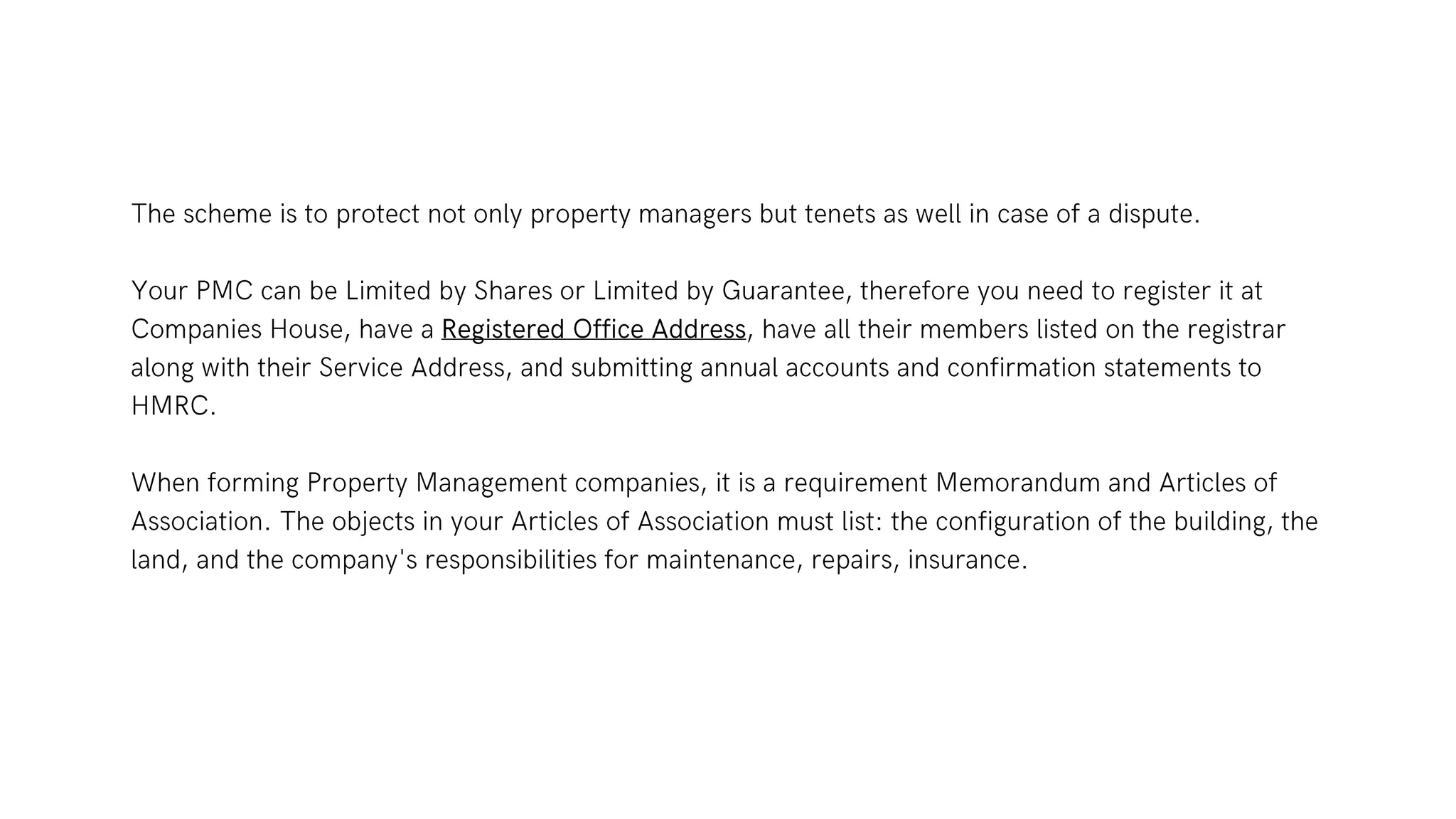Viewport: 1456px width, 819px height.
Task: Click the words Companies House
Action: pyautogui.click(x=237, y=330)
